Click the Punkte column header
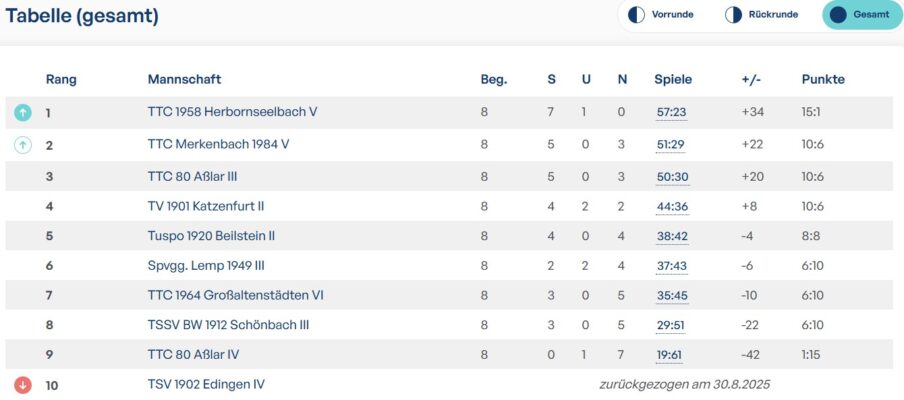The image size is (904, 400). (x=823, y=79)
